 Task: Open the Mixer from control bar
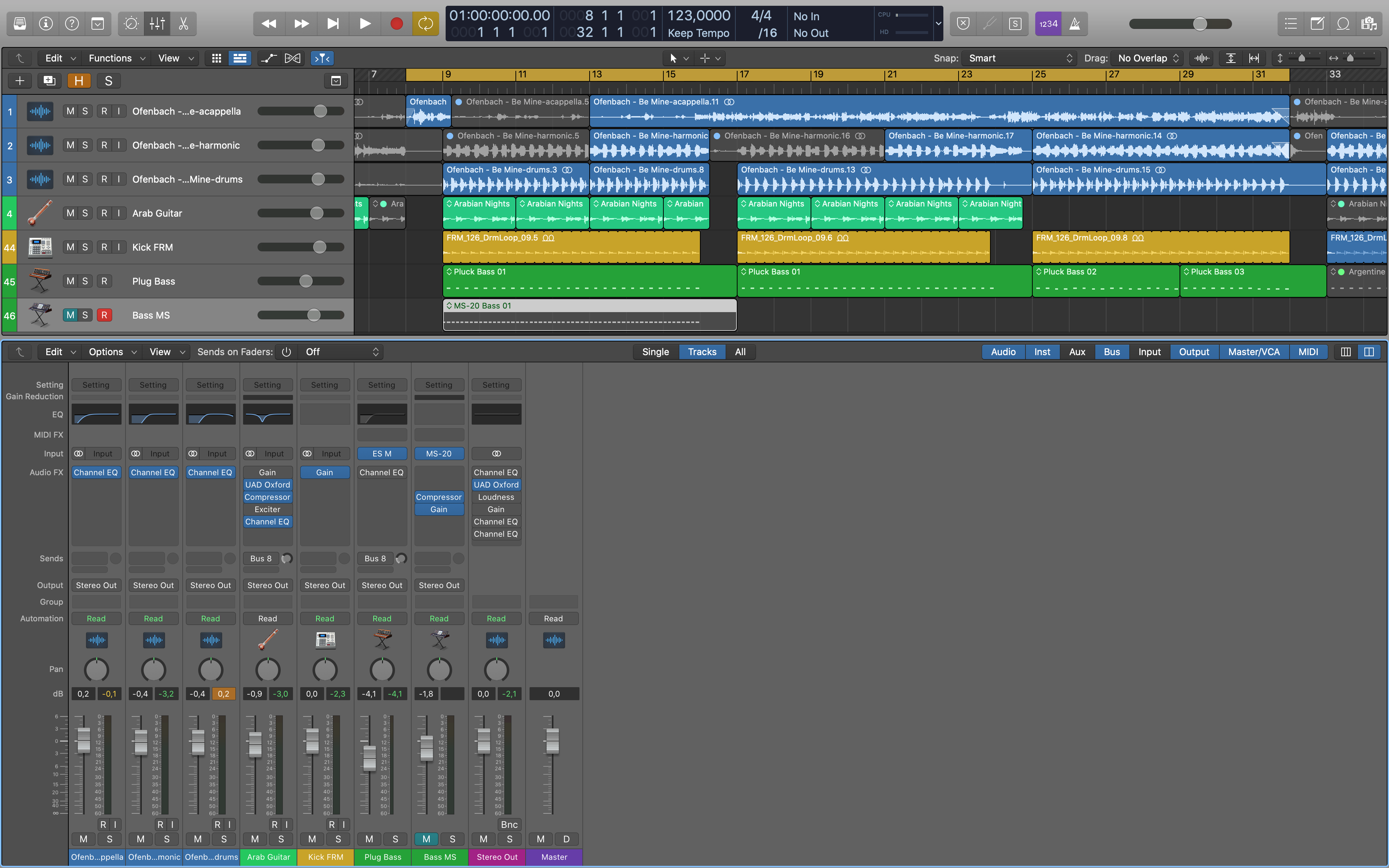click(x=157, y=24)
